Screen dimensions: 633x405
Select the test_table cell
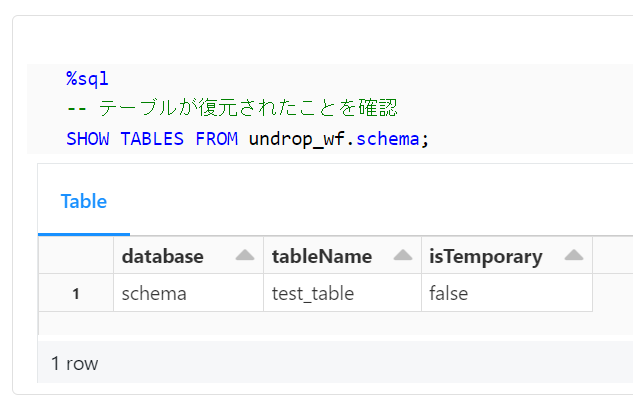click(312, 294)
